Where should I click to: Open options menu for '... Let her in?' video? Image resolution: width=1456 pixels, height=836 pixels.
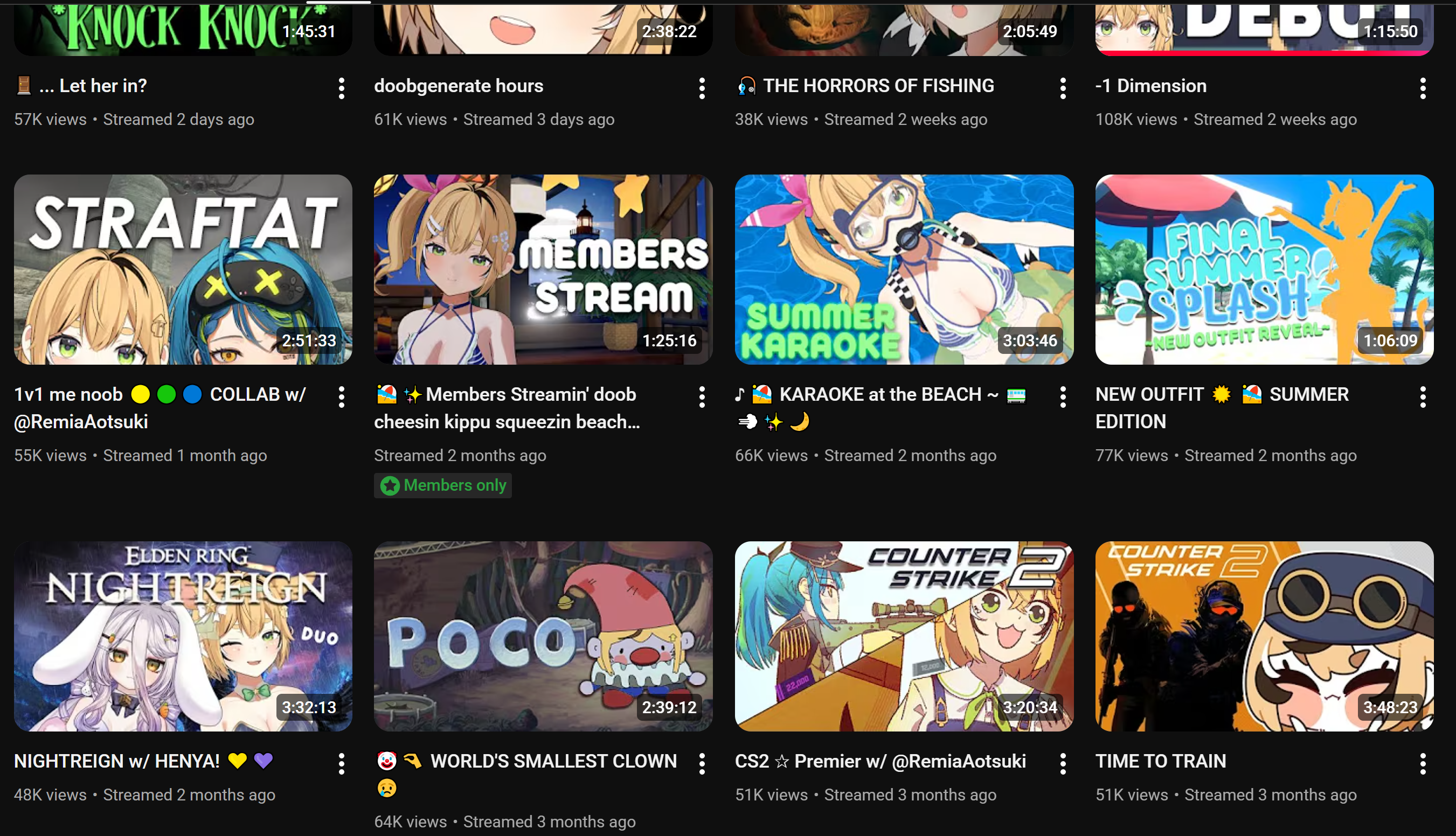[x=342, y=88]
